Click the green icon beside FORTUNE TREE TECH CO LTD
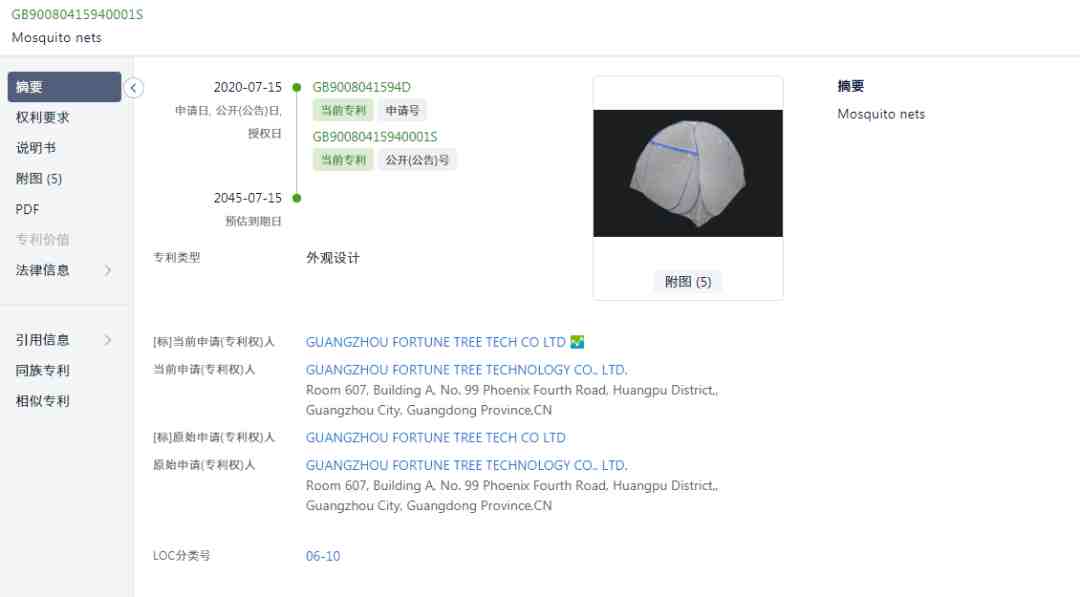The width and height of the screenshot is (1080, 597). click(577, 342)
